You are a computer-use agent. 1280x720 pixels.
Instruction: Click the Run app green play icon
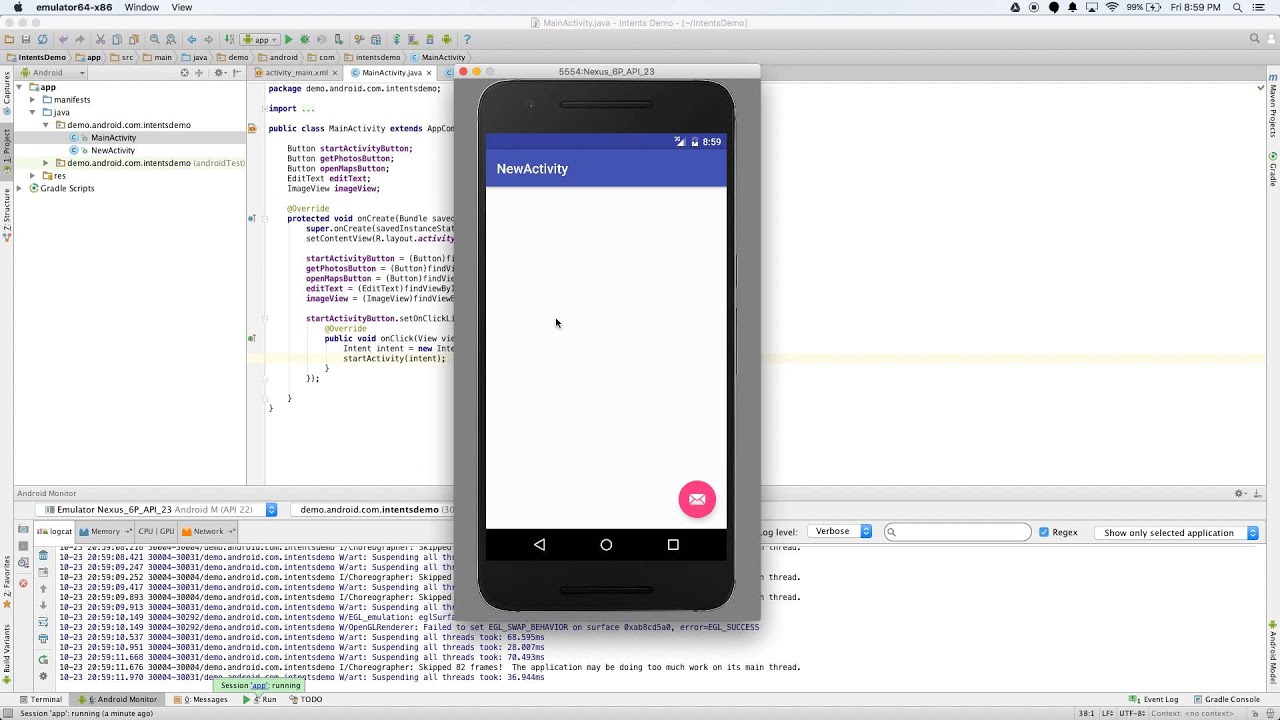click(288, 40)
